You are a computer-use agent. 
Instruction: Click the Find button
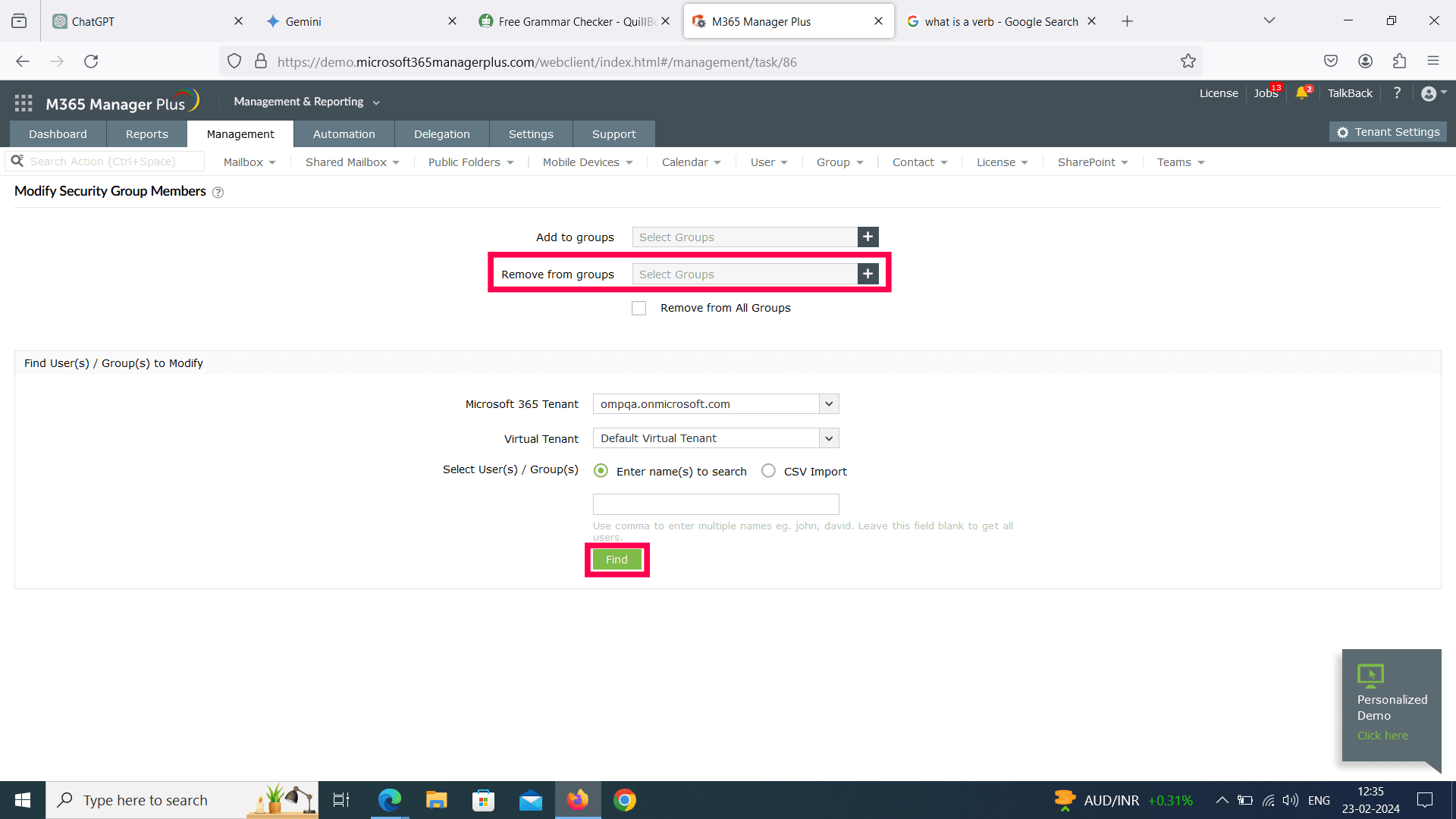pyautogui.click(x=616, y=559)
